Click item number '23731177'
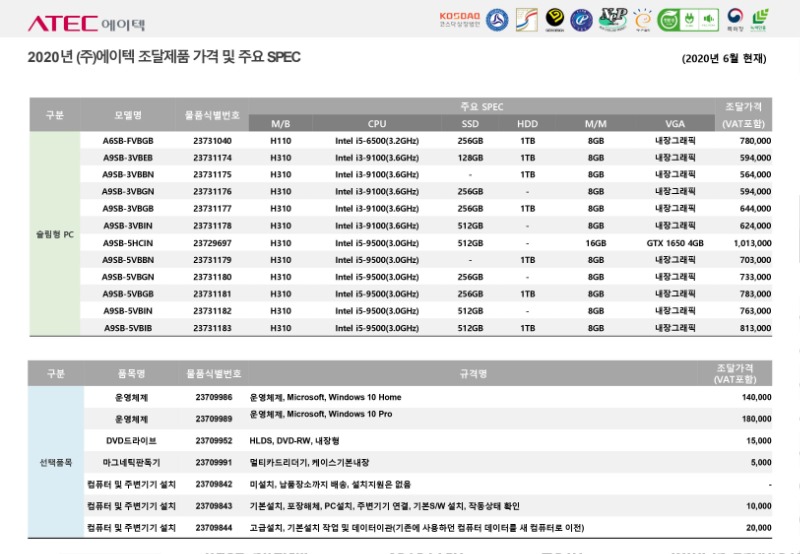The width and height of the screenshot is (800, 554). (x=212, y=209)
